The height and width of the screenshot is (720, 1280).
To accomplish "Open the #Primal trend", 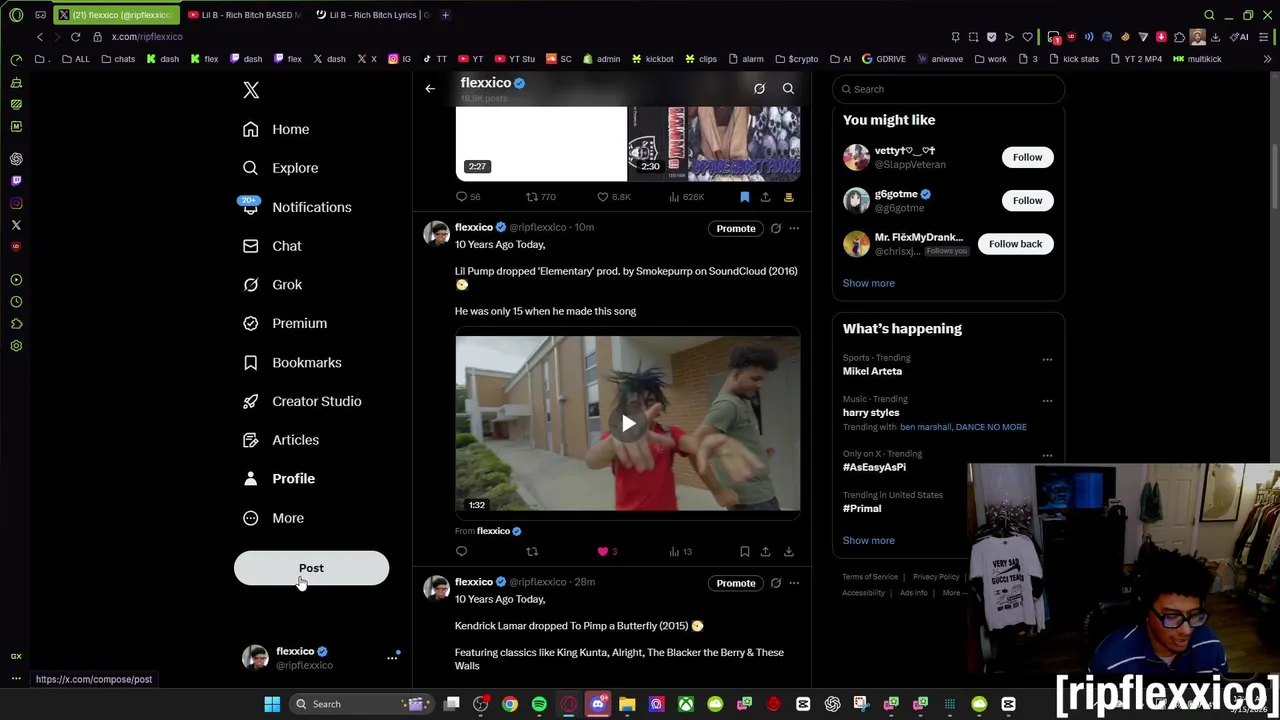I will [x=862, y=508].
